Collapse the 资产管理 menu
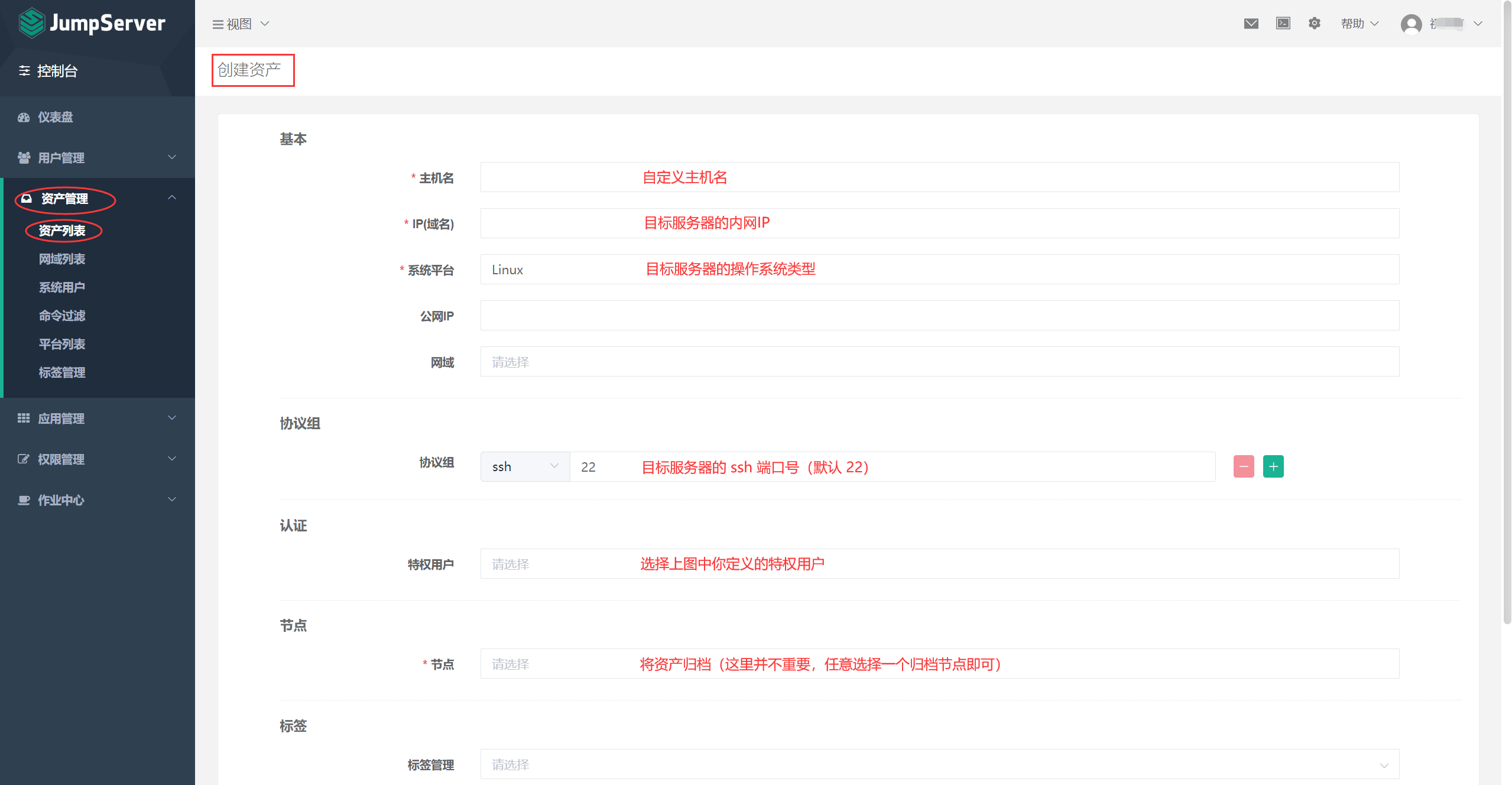 pyautogui.click(x=171, y=198)
